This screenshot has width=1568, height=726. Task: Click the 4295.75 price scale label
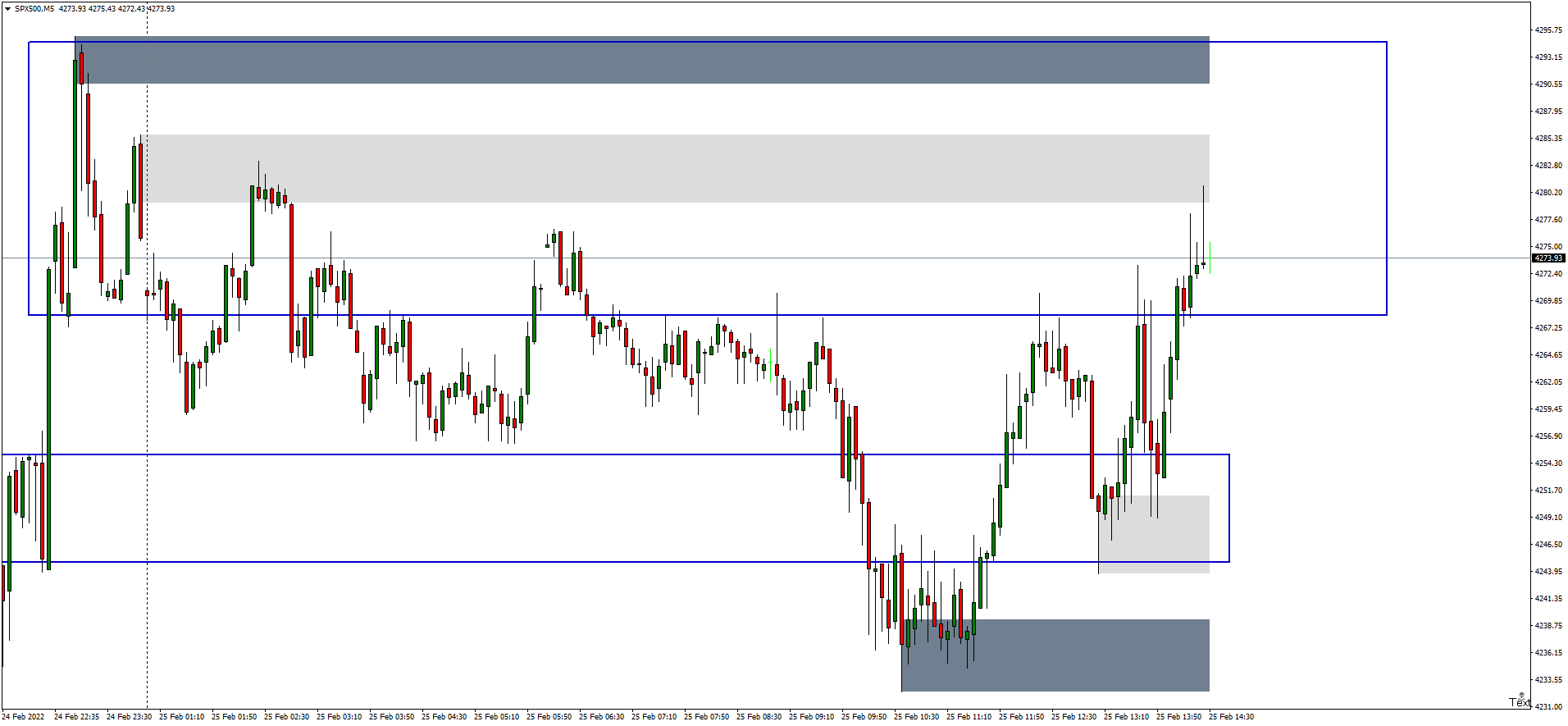pos(1548,30)
